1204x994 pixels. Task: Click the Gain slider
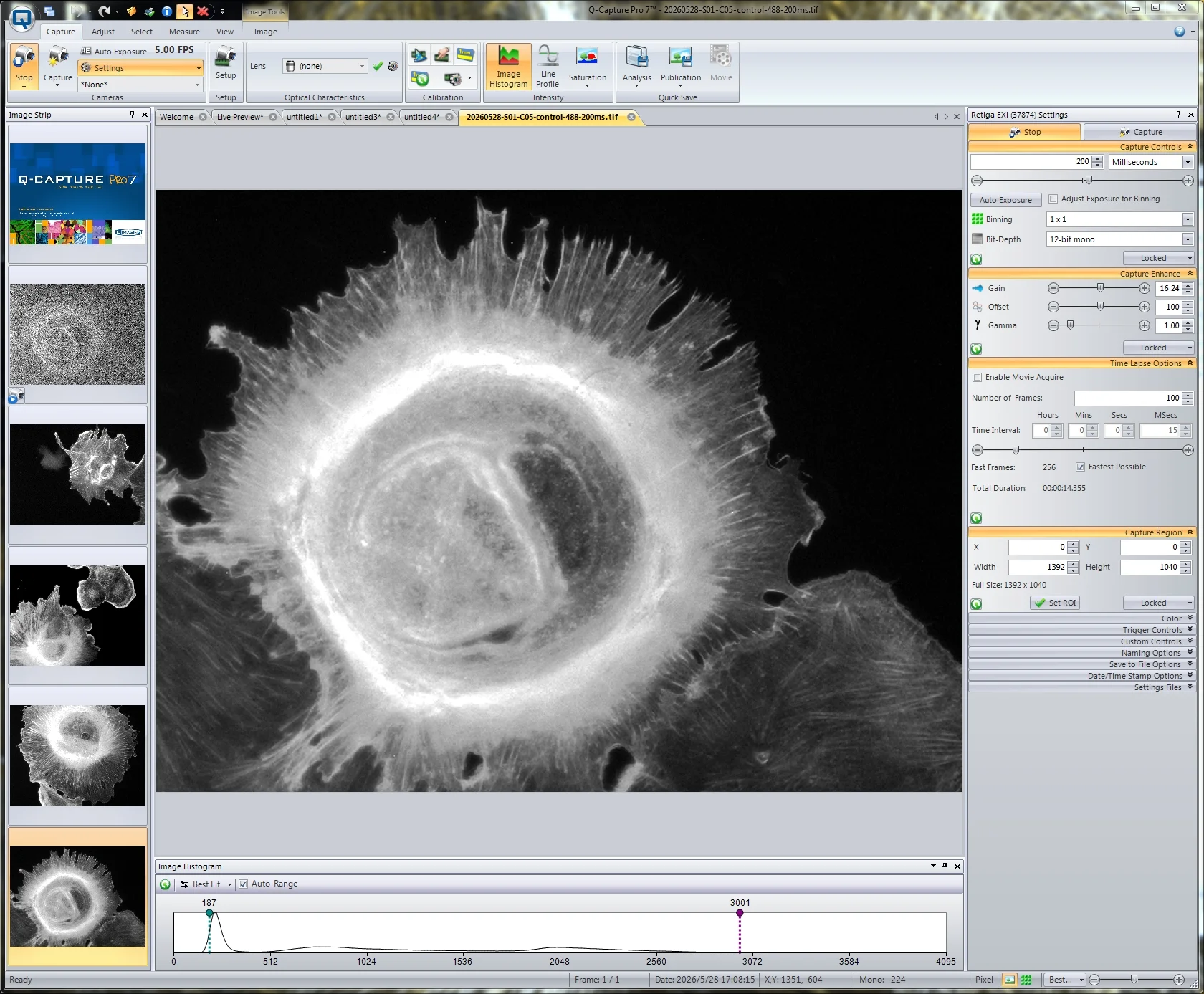coord(1099,288)
